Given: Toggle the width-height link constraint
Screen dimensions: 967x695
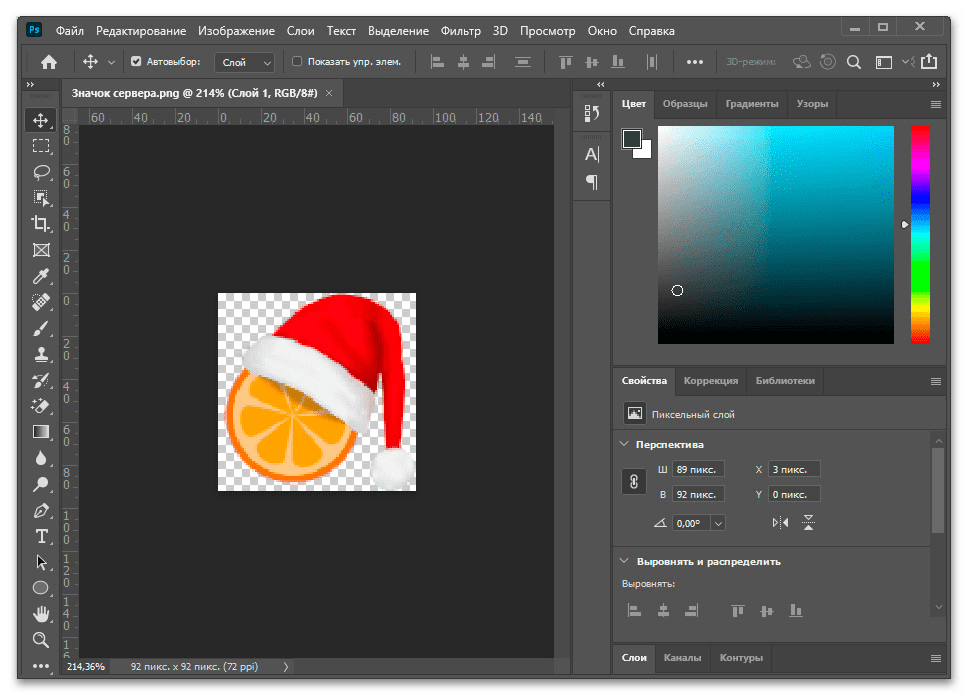Looking at the screenshot, I should [x=633, y=482].
